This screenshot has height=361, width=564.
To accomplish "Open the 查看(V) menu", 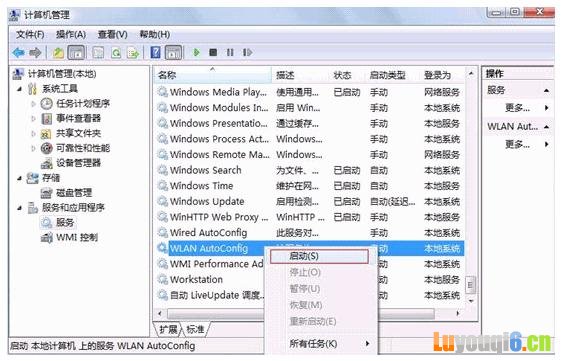I will pyautogui.click(x=113, y=35).
